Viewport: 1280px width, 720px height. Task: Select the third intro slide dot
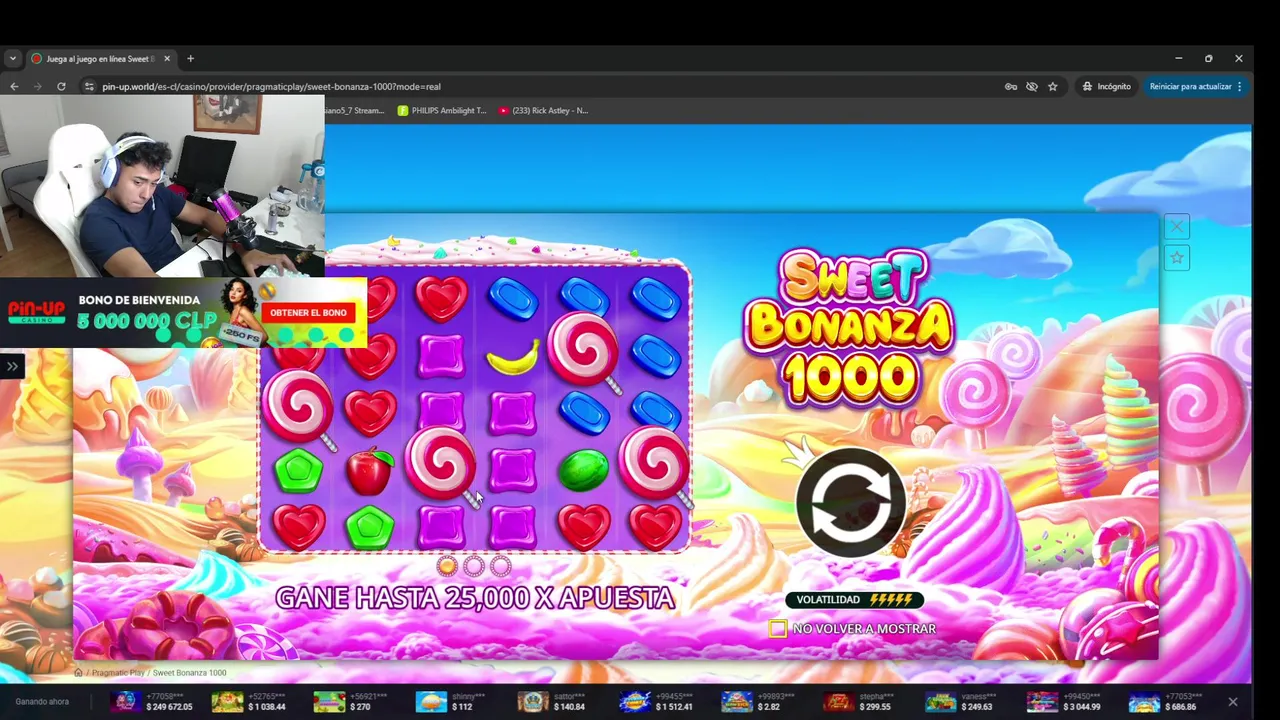click(x=501, y=567)
